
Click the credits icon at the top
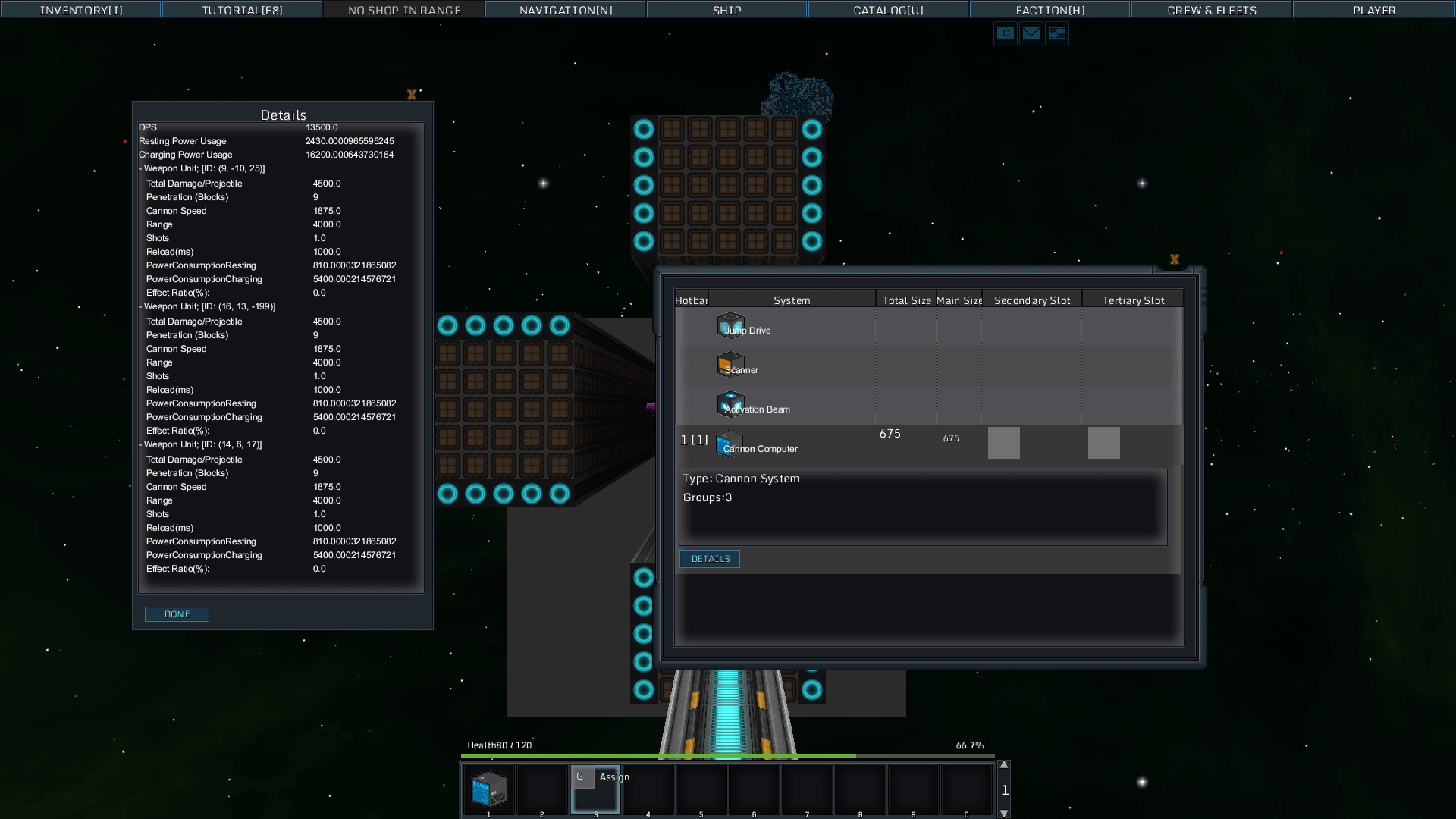(1005, 33)
